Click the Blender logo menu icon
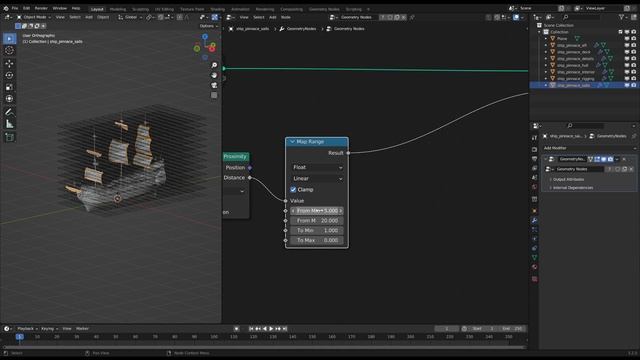 tap(6, 8)
